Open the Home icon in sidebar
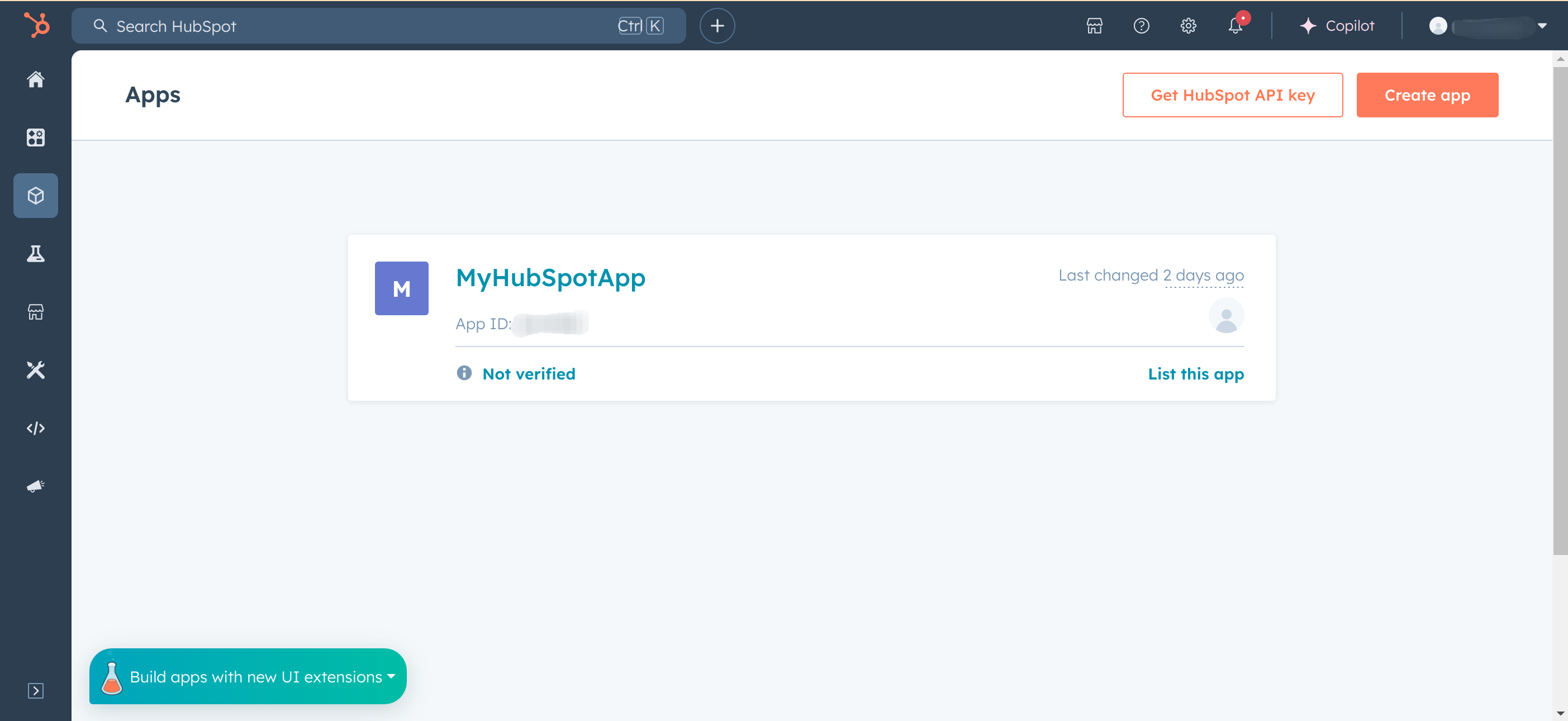The width and height of the screenshot is (1568, 721). pyautogui.click(x=36, y=79)
